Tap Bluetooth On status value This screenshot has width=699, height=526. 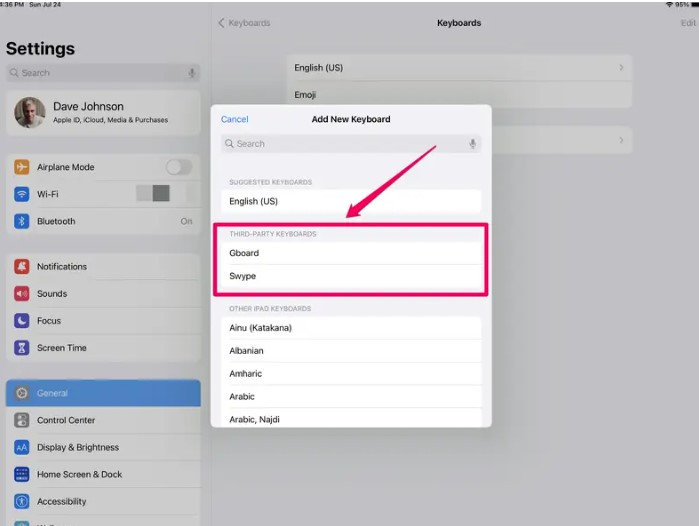(186, 222)
